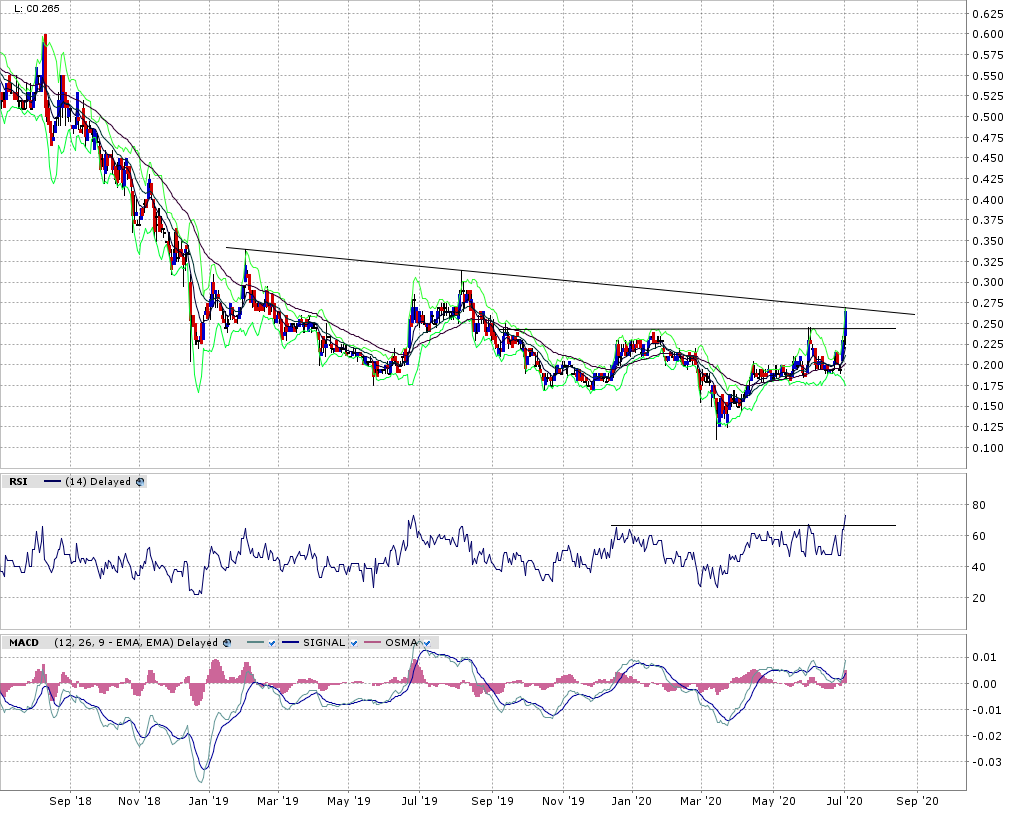The height and width of the screenshot is (815, 1012).
Task: Click the globe icon next to RSI Delayed
Action: click(140, 482)
